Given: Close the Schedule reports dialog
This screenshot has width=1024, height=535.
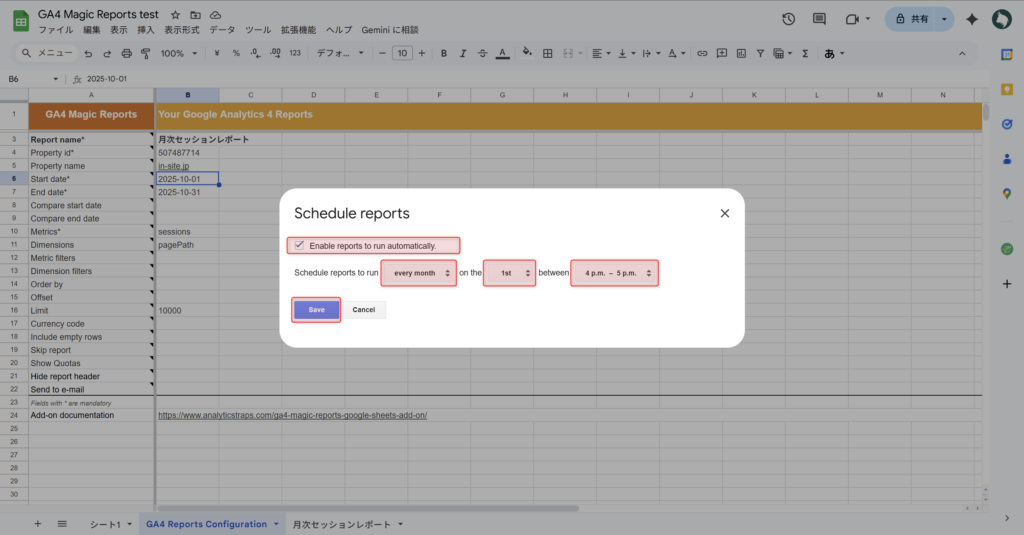Looking at the screenshot, I should (725, 214).
